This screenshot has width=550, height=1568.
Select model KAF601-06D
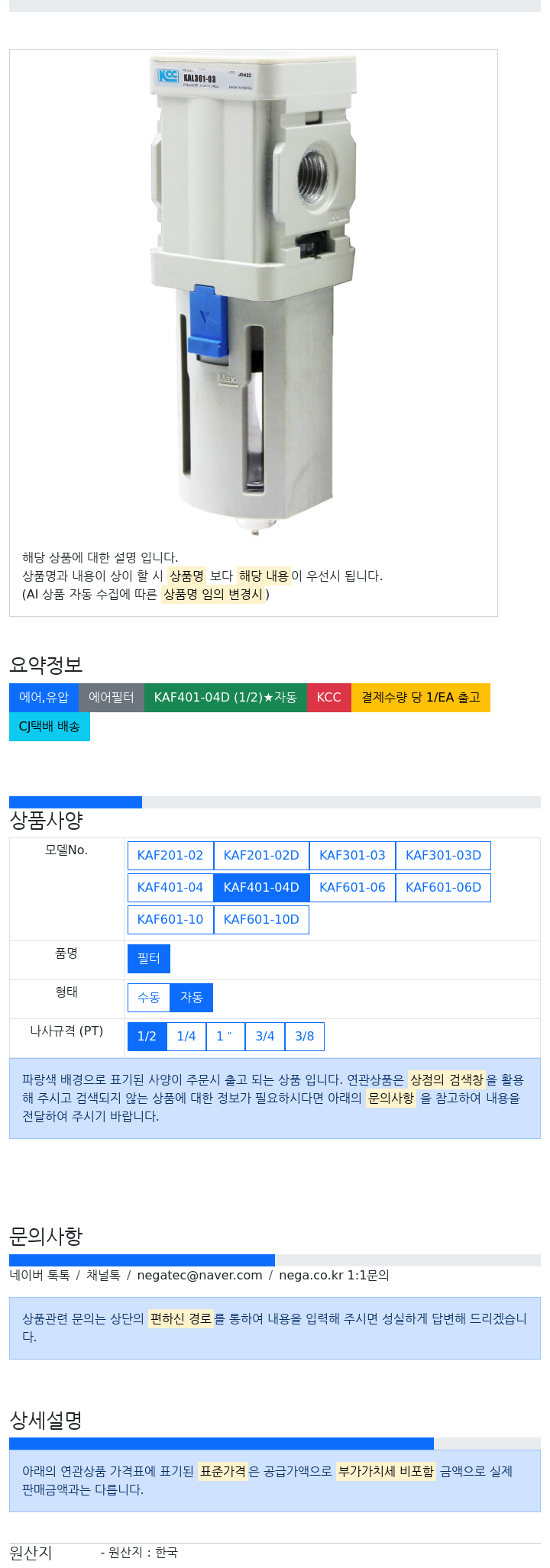pos(443,888)
